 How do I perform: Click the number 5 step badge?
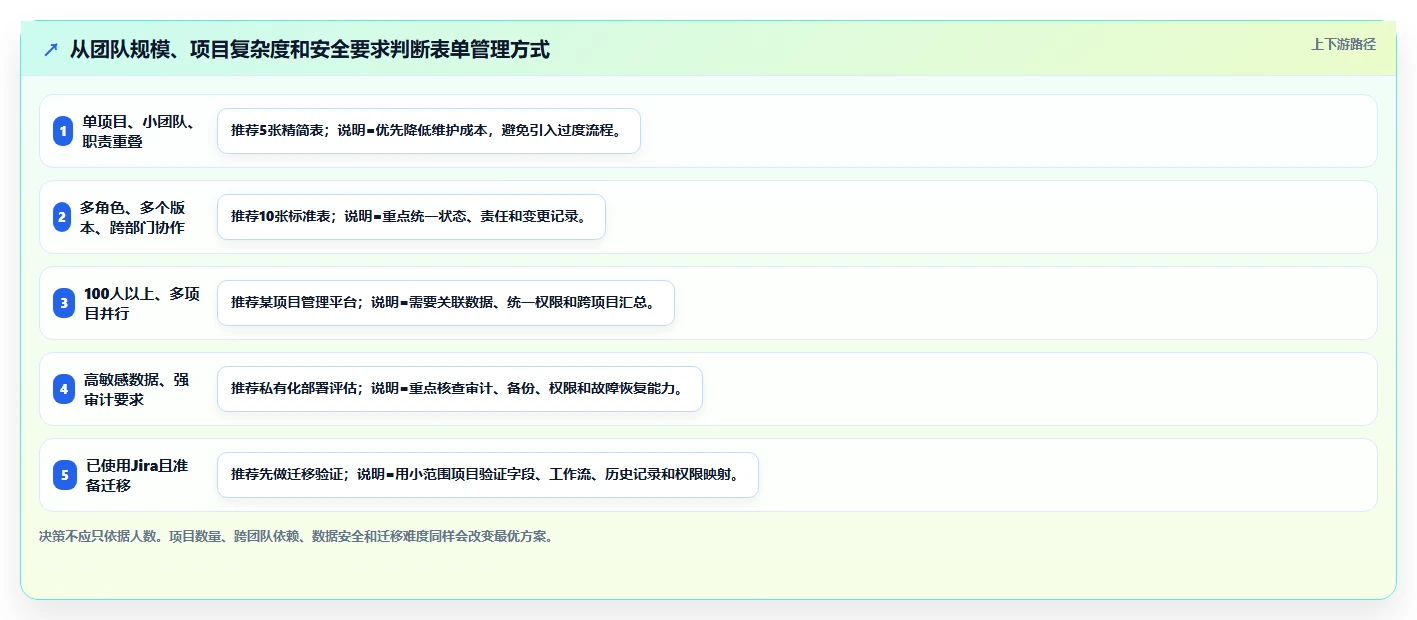click(x=65, y=475)
